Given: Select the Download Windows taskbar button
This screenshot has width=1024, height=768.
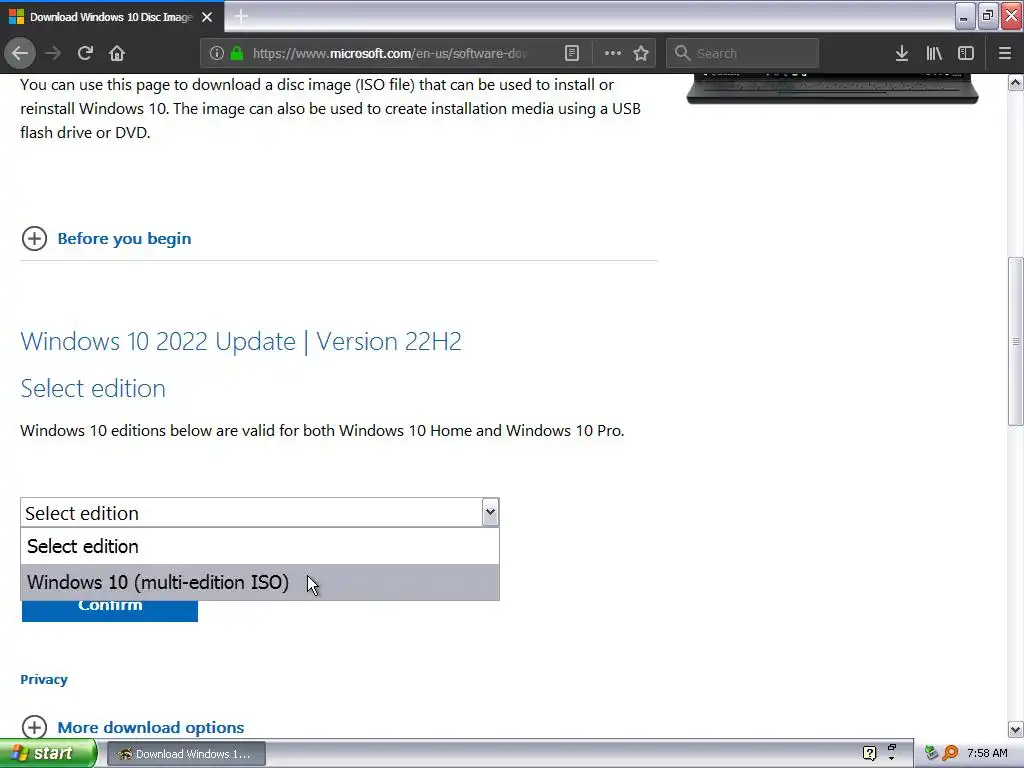Looking at the screenshot, I should click(x=185, y=754).
